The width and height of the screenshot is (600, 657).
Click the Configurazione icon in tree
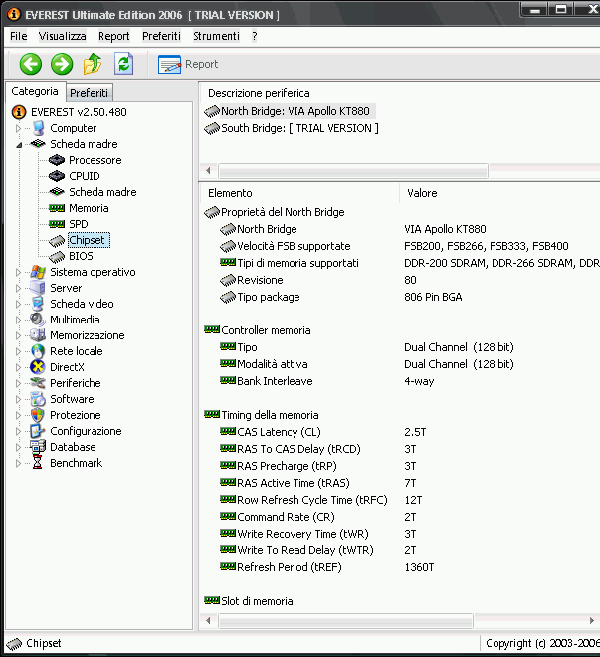pyautogui.click(x=38, y=431)
